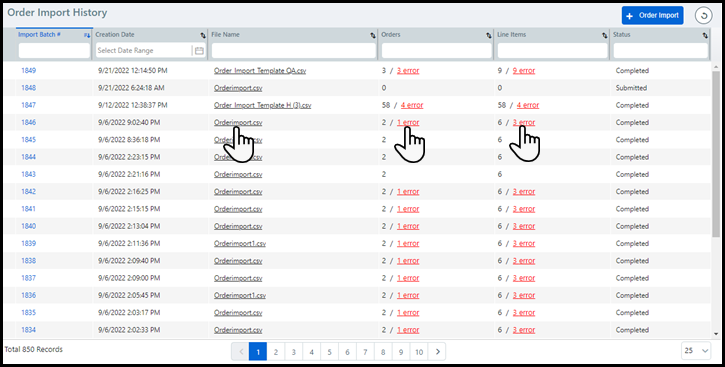View 3 error orders for batch 1849
The height and width of the screenshot is (367, 725).
click(x=408, y=71)
